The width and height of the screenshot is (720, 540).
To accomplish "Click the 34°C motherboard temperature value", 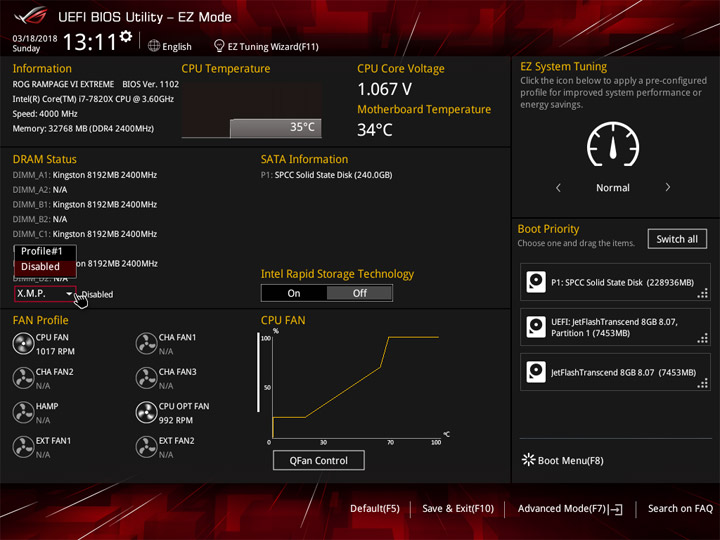I will click(x=375, y=130).
